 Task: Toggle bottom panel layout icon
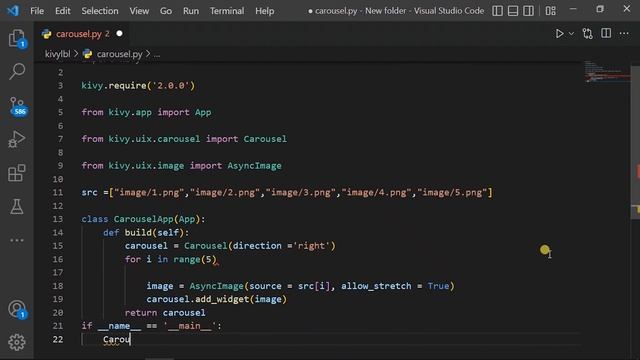513,11
